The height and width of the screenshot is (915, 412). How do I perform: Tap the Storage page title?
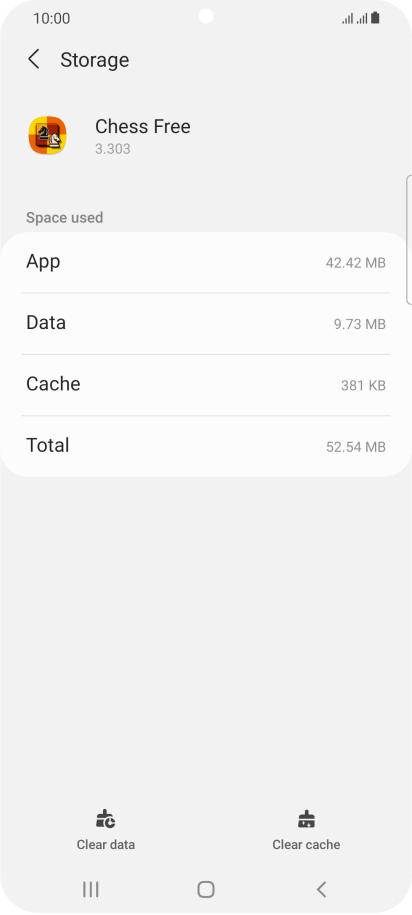(x=95, y=60)
